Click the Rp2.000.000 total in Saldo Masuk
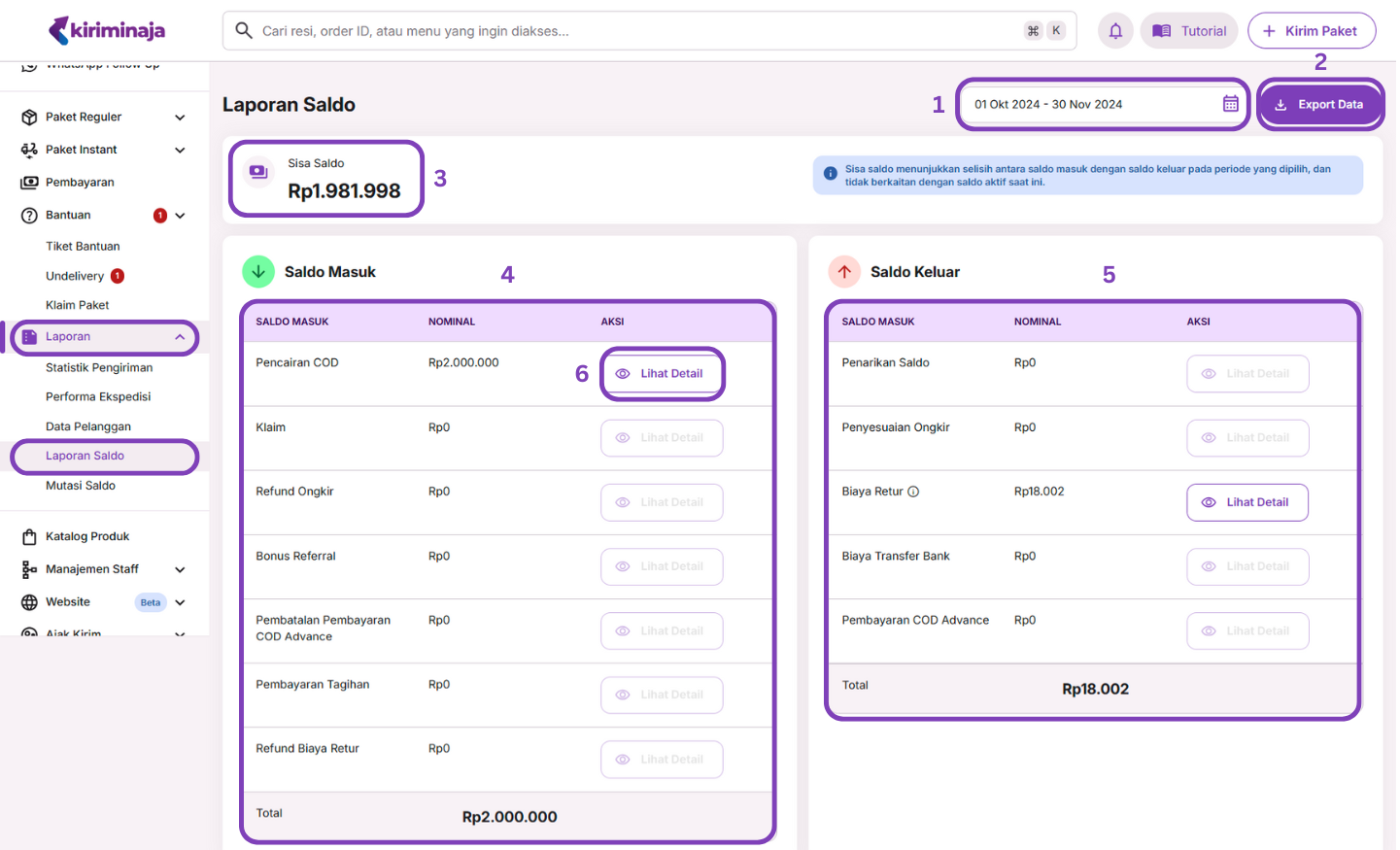Viewport: 1400px width, 850px height. click(x=509, y=817)
